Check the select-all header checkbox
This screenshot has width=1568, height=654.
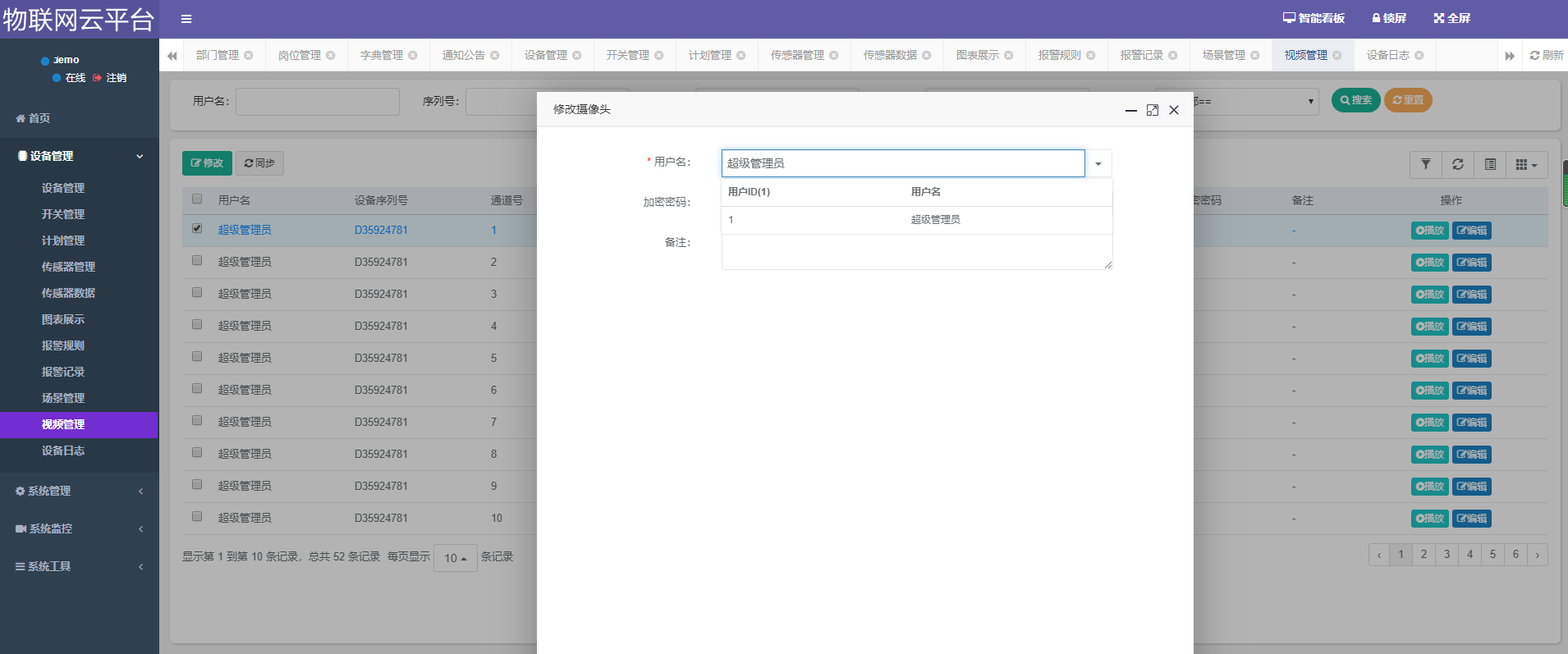coord(197,199)
